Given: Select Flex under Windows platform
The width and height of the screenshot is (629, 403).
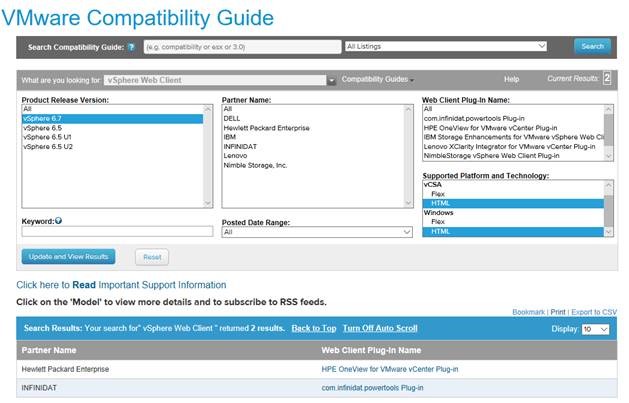Looking at the screenshot, I should click(x=513, y=222).
